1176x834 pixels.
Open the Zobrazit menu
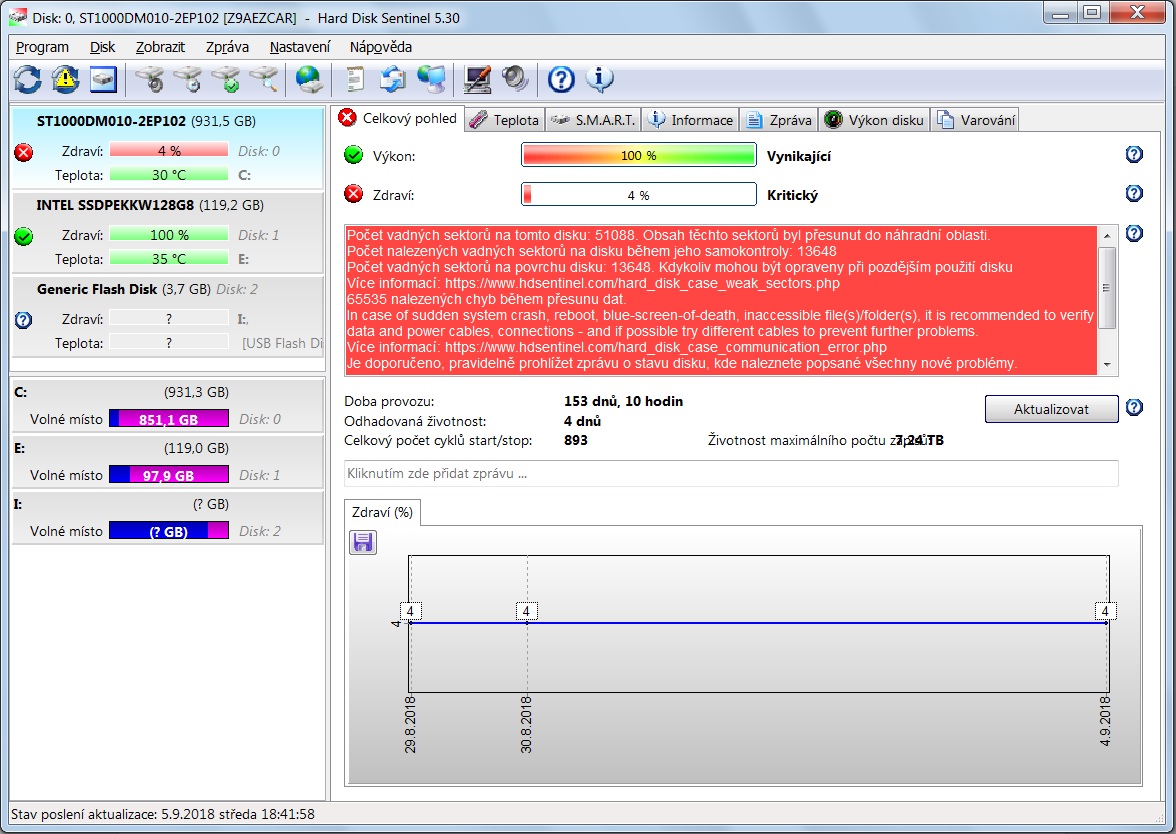point(160,47)
